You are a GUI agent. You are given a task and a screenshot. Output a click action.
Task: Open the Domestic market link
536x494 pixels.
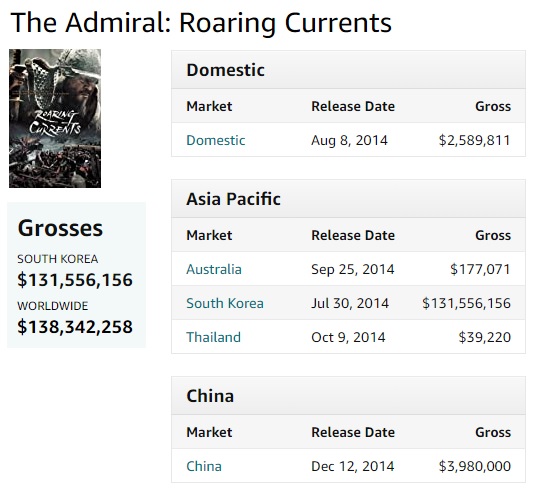(x=216, y=140)
